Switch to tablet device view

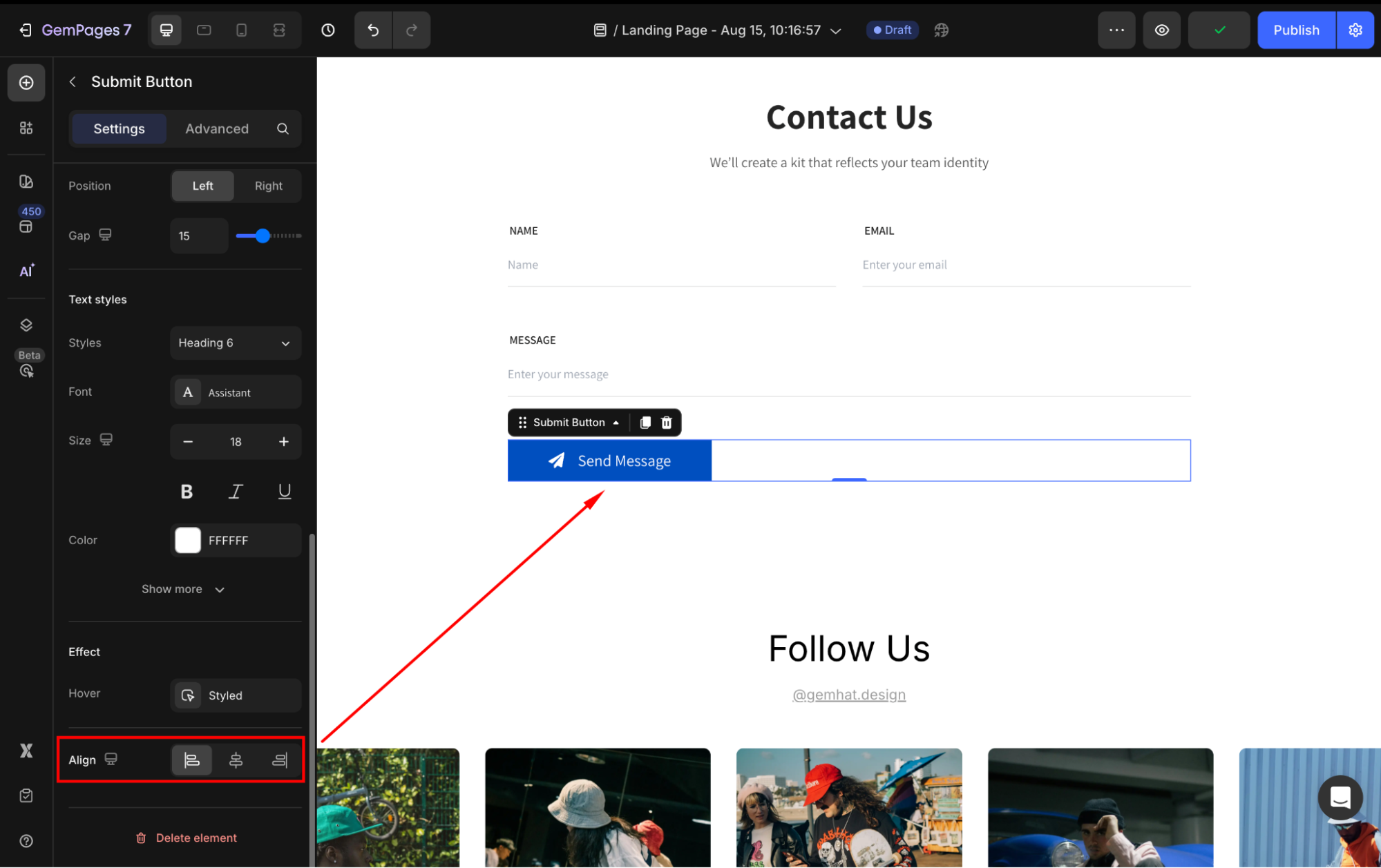pyautogui.click(x=204, y=30)
